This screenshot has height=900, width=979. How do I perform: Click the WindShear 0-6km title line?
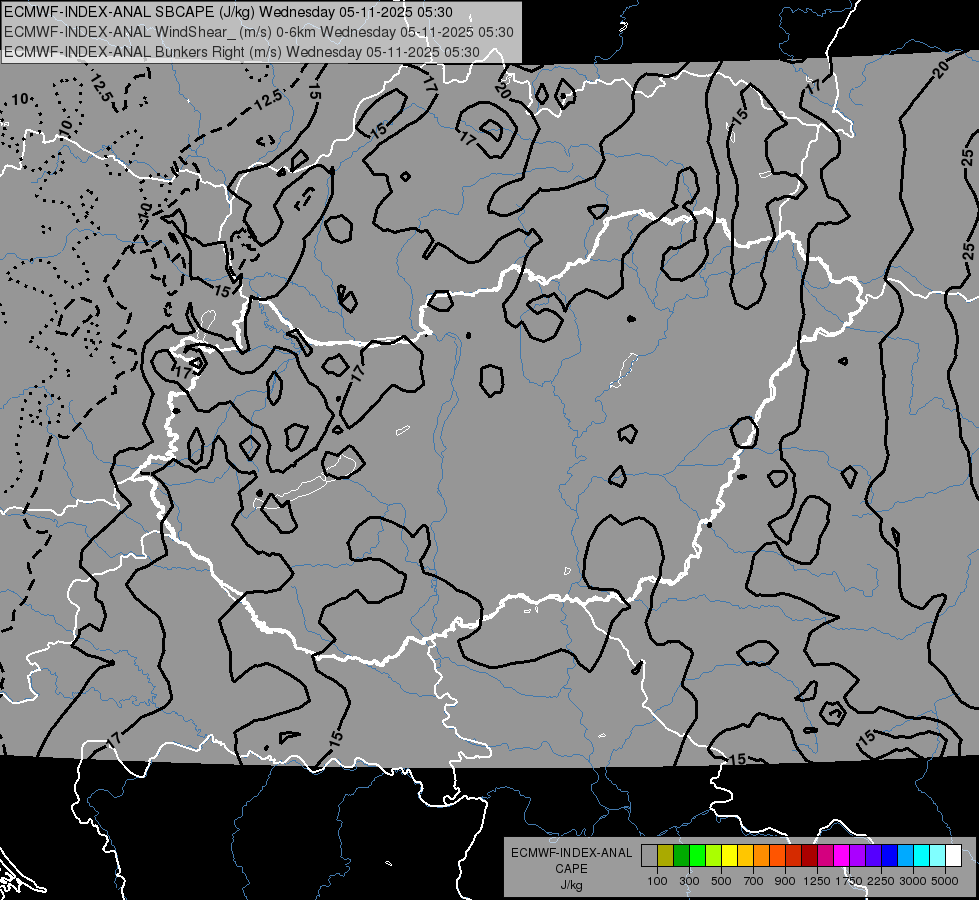(258, 32)
